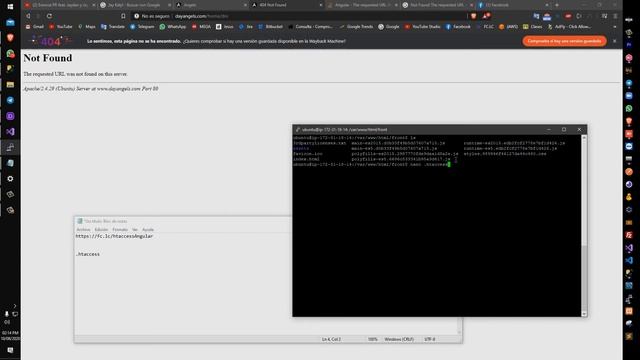The width and height of the screenshot is (640, 360).
Task: Open Formato menu in Notepad
Action: (120, 230)
